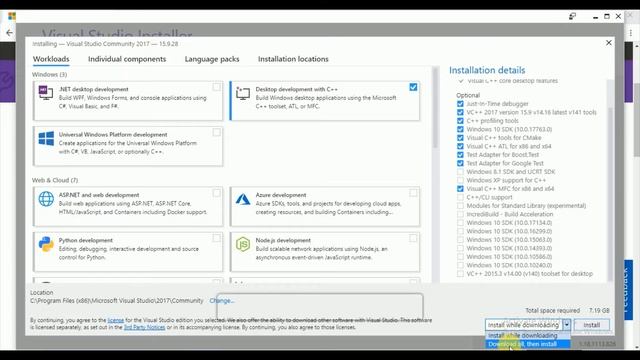Enable IncrediBuild - Build Acceleration option
This screenshot has width=640, height=360.
460,214
